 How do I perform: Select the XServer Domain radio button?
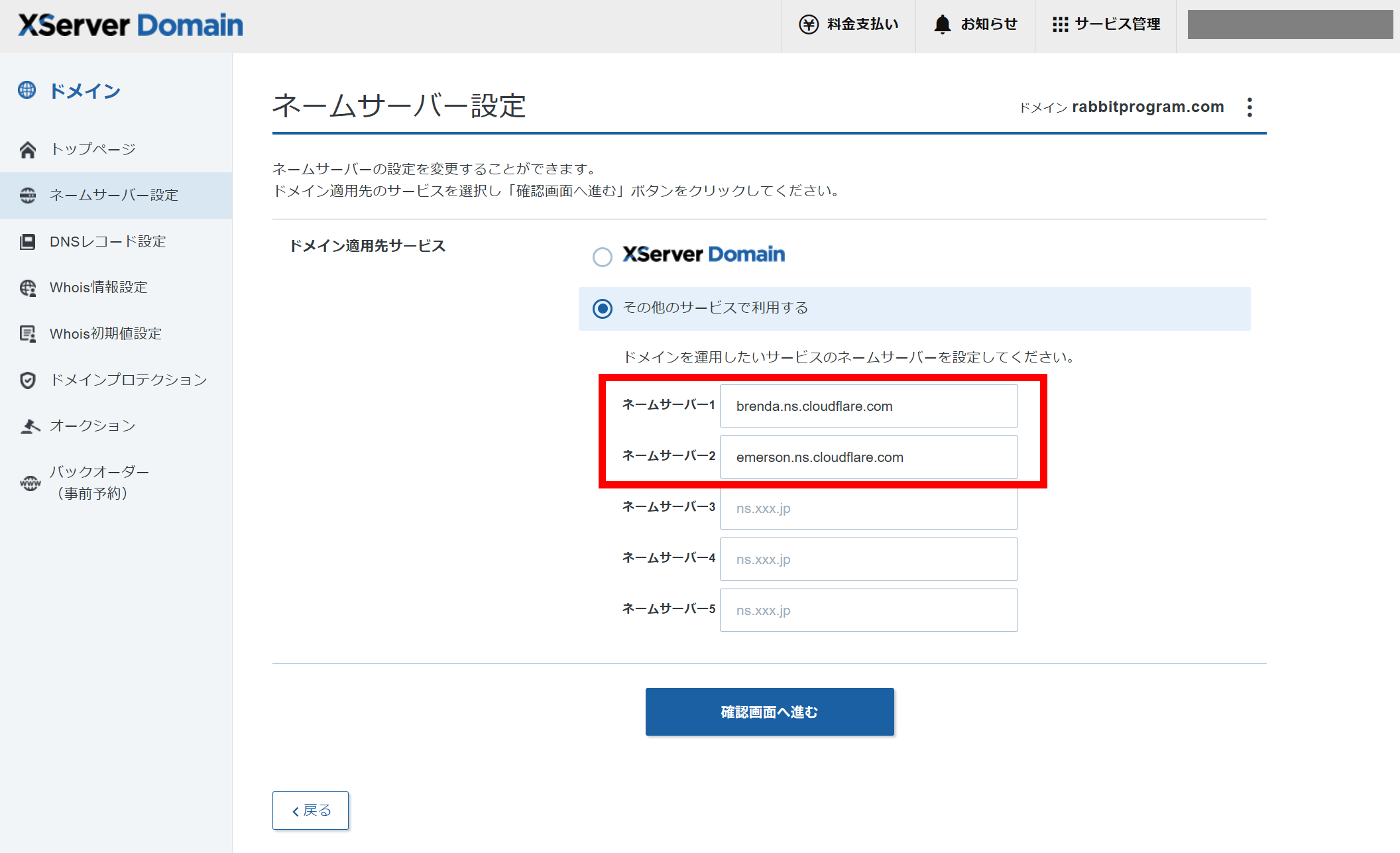[602, 256]
